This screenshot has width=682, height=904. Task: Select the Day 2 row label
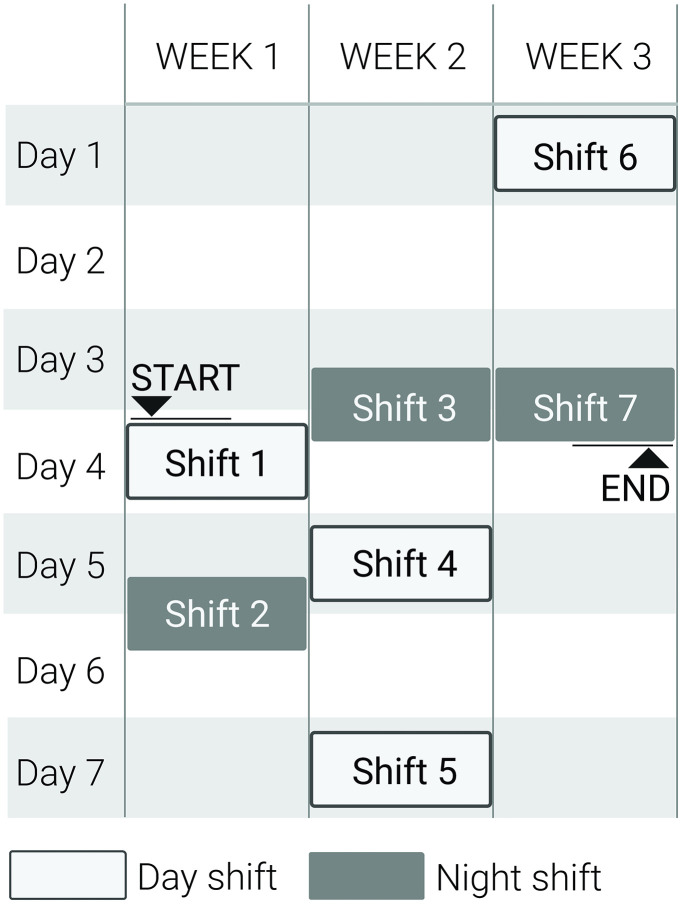coord(61,261)
